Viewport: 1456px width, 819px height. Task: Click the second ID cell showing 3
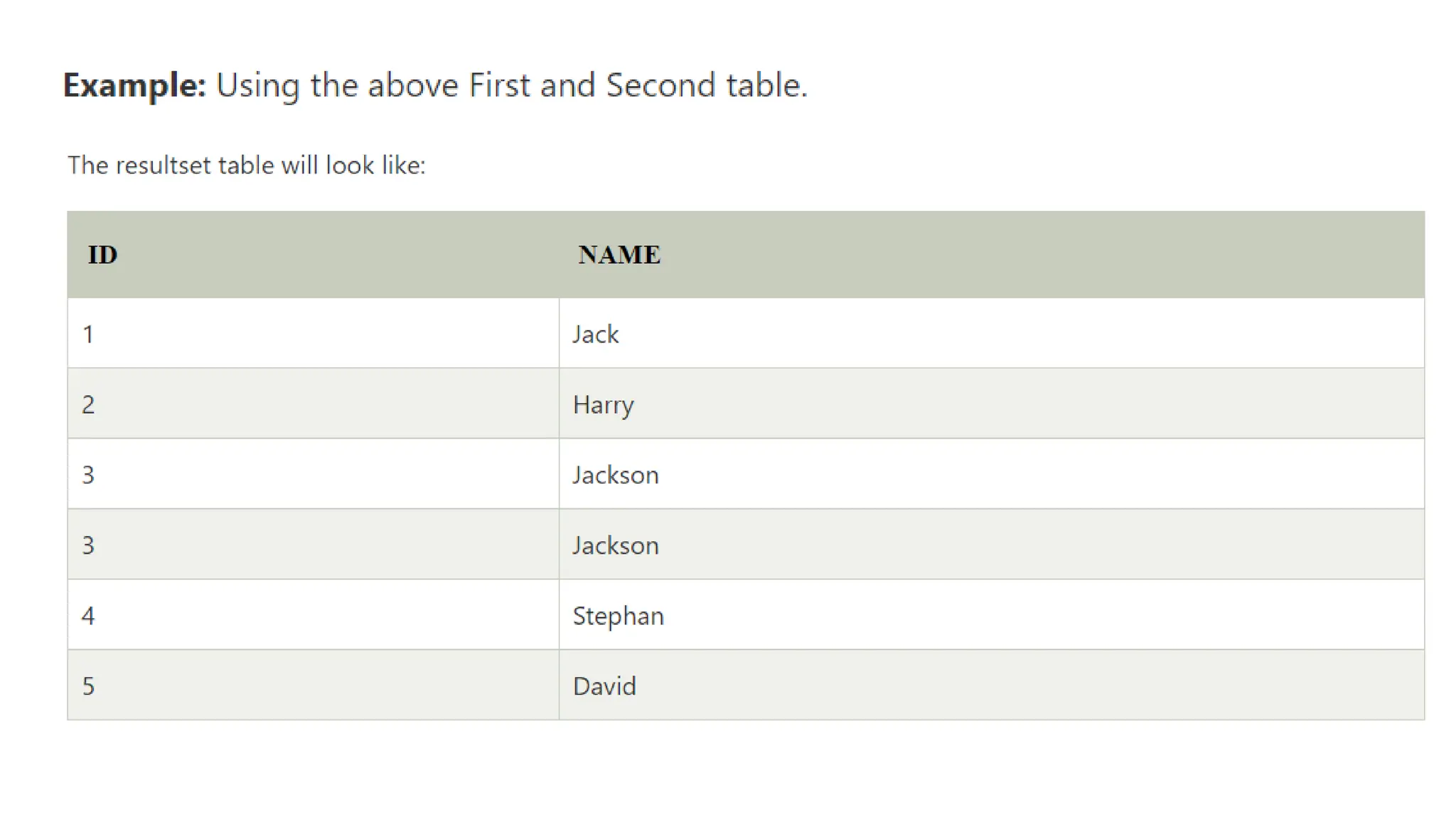coord(88,545)
